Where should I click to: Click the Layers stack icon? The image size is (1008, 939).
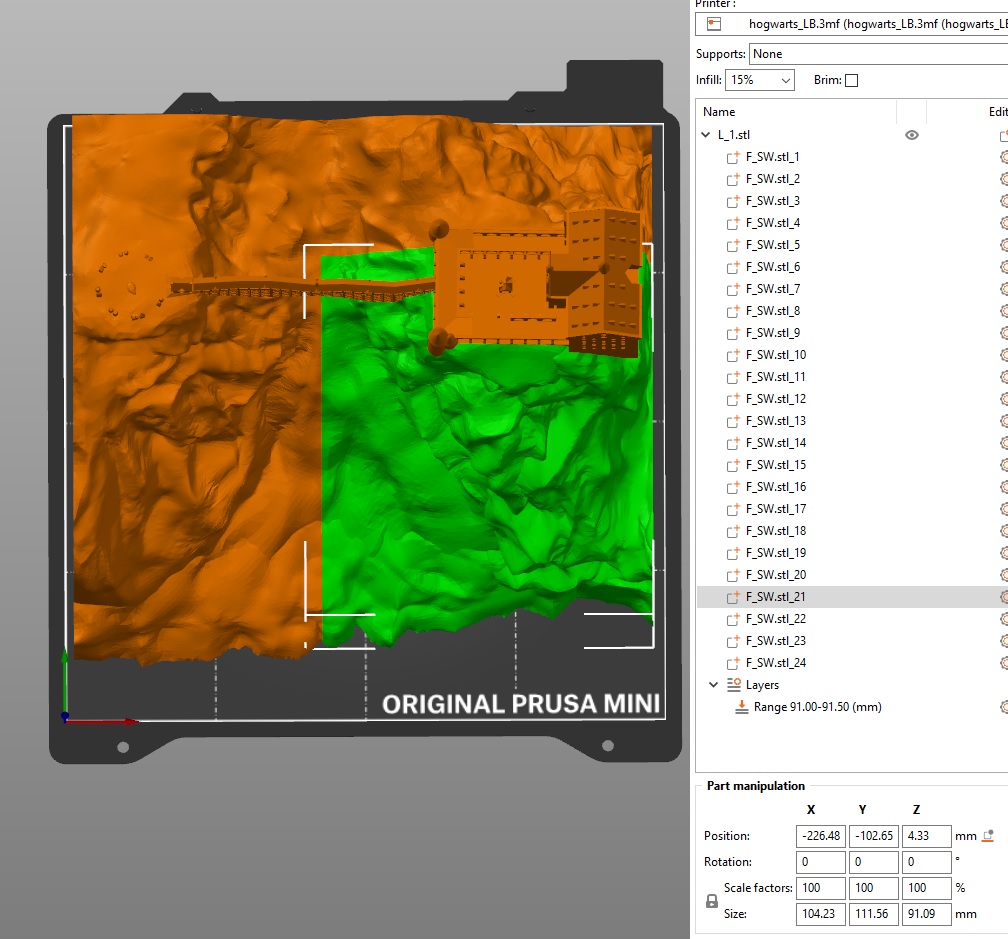[x=734, y=684]
